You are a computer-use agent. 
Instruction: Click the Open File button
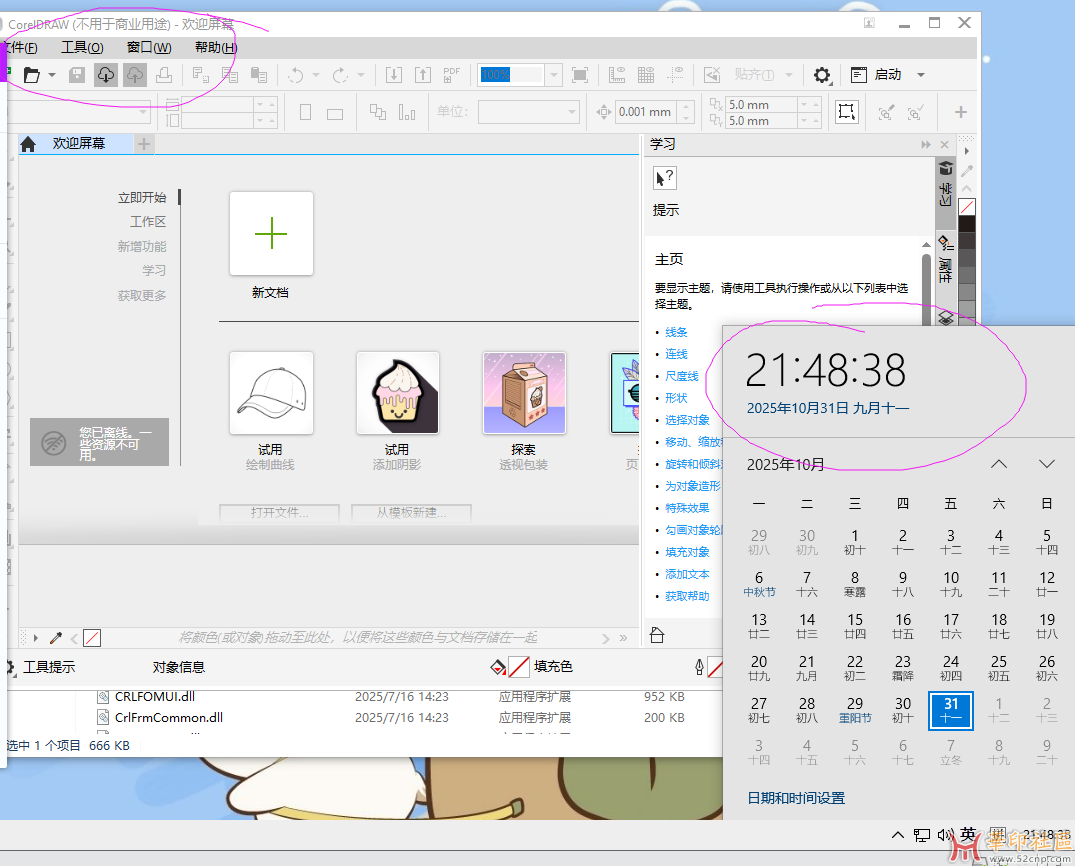(x=280, y=513)
